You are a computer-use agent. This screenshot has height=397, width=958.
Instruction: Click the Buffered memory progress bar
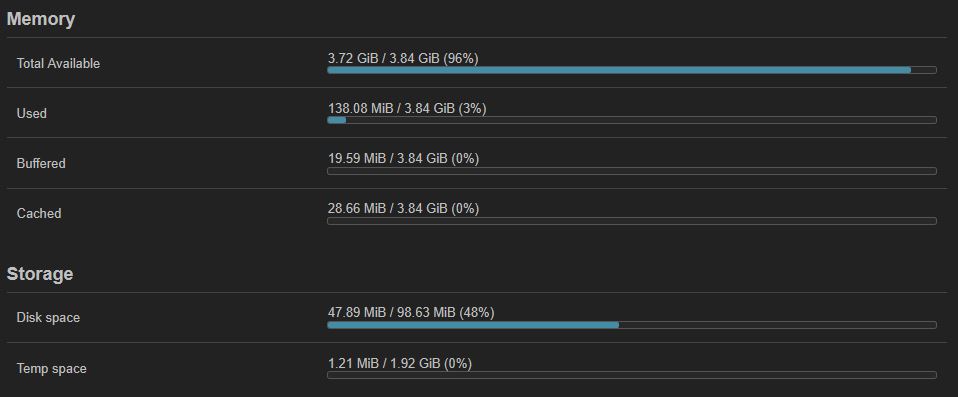coord(632,171)
